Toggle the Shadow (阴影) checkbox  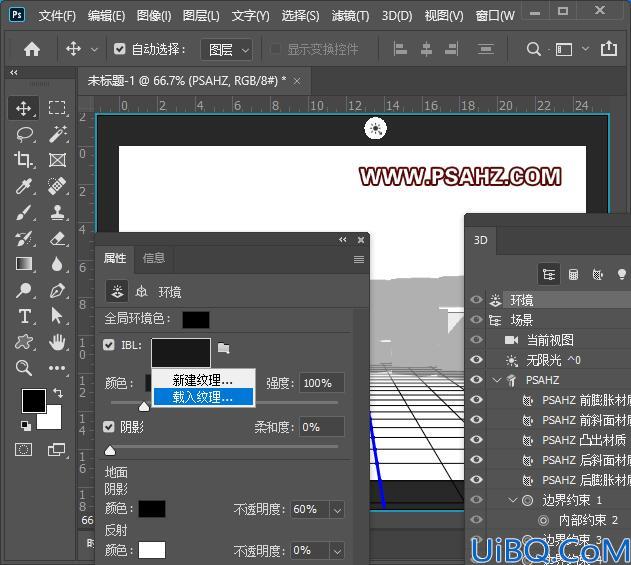click(109, 427)
